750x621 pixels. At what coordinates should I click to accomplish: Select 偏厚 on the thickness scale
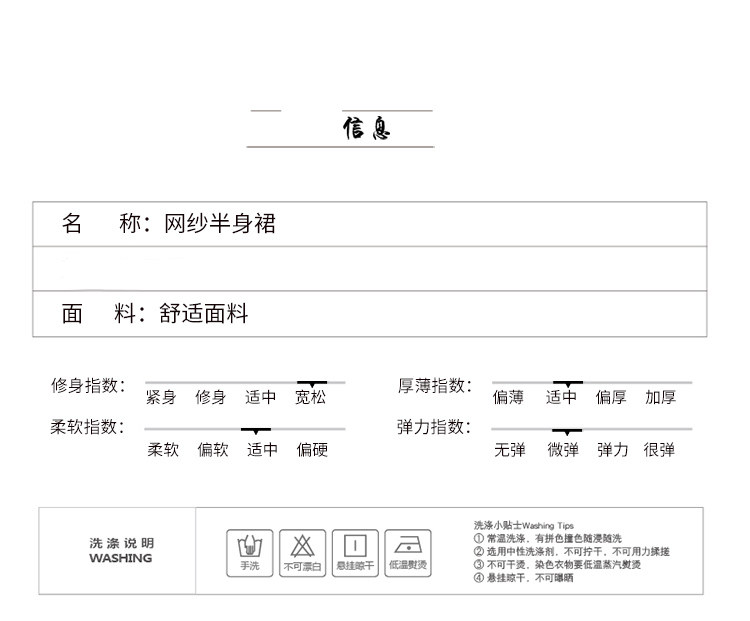pos(610,397)
